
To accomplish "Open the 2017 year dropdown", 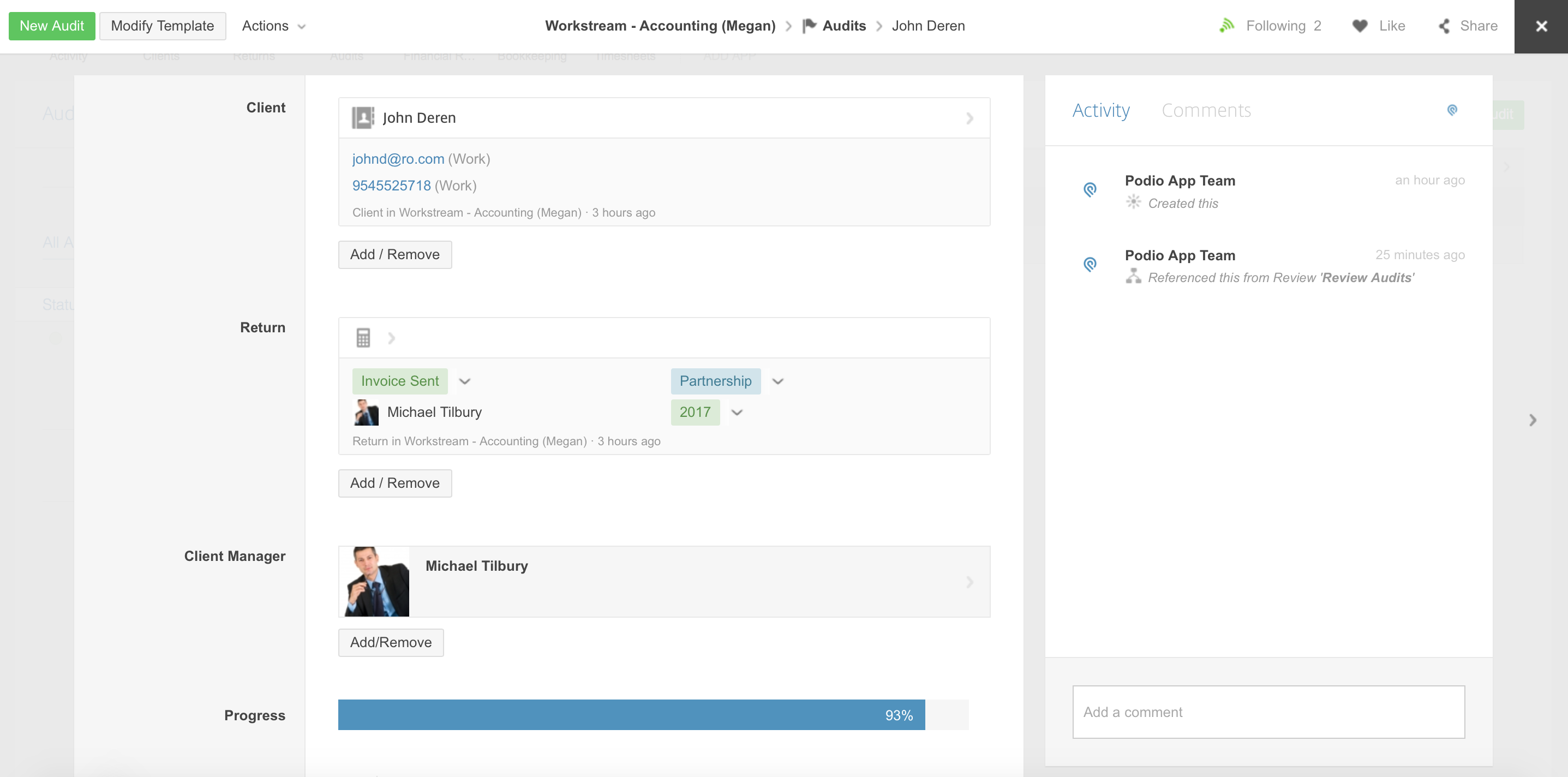I will 737,413.
